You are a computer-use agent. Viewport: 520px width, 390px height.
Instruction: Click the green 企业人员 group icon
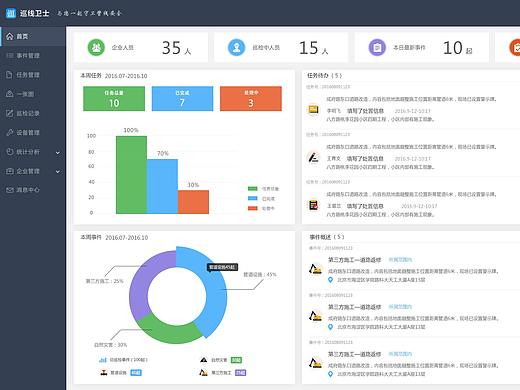tap(96, 47)
